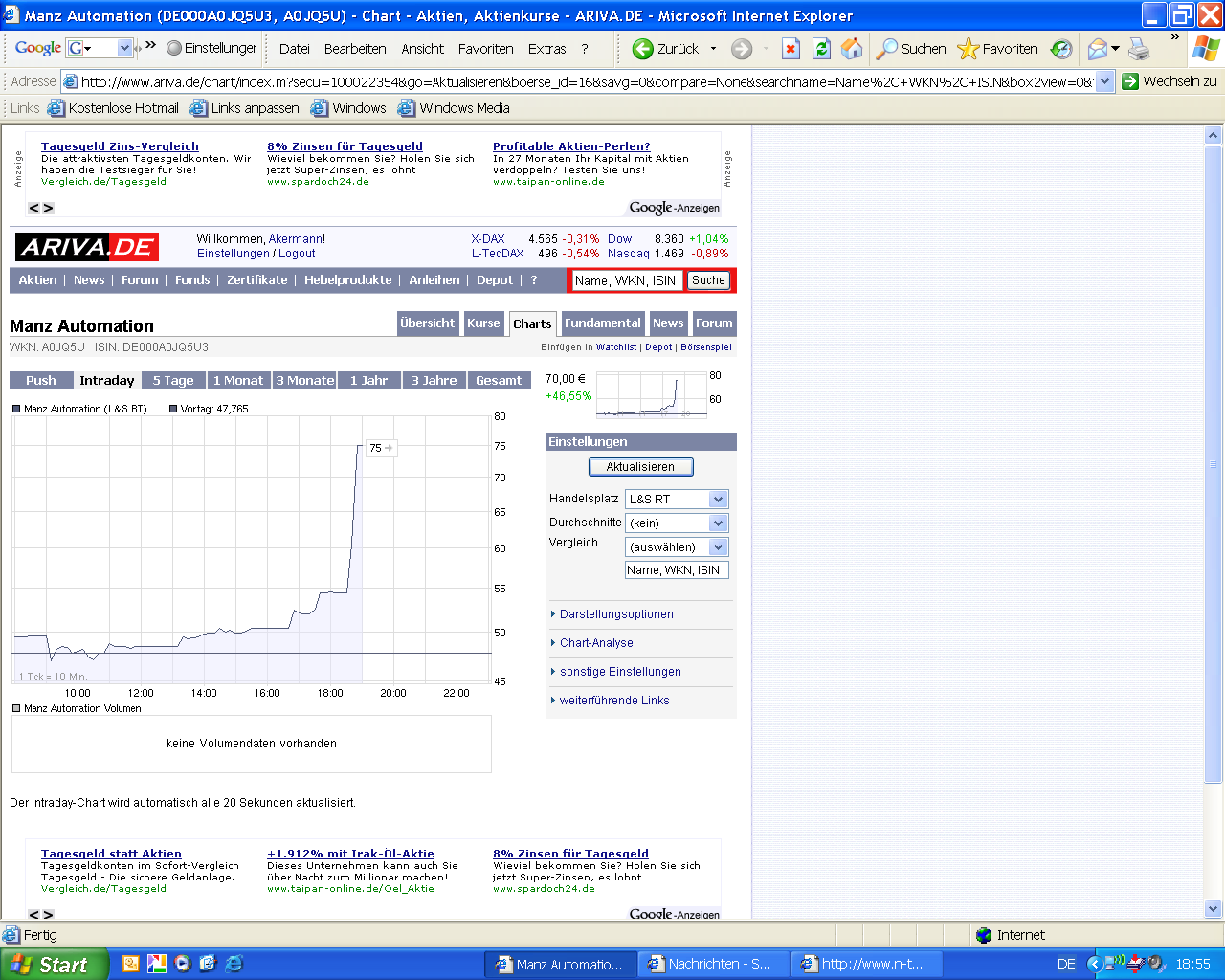Click the ARIVA.DE logo

click(87, 247)
